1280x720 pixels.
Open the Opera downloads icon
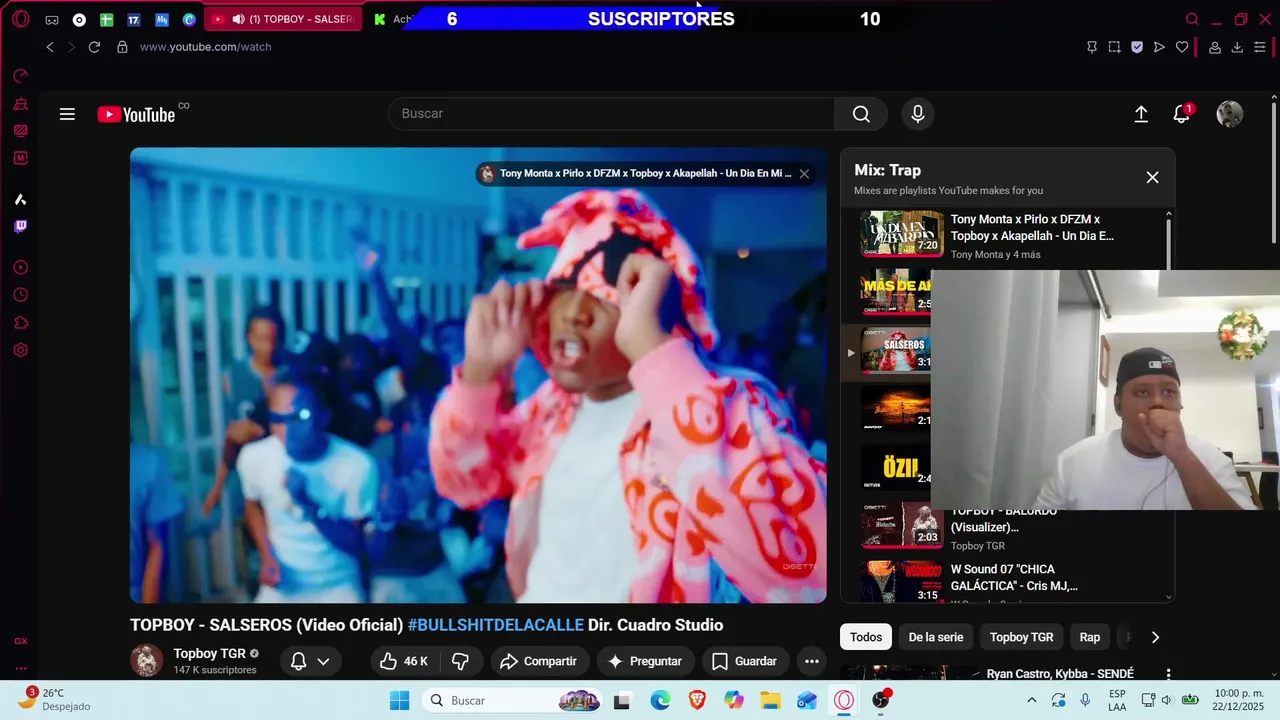1237,47
